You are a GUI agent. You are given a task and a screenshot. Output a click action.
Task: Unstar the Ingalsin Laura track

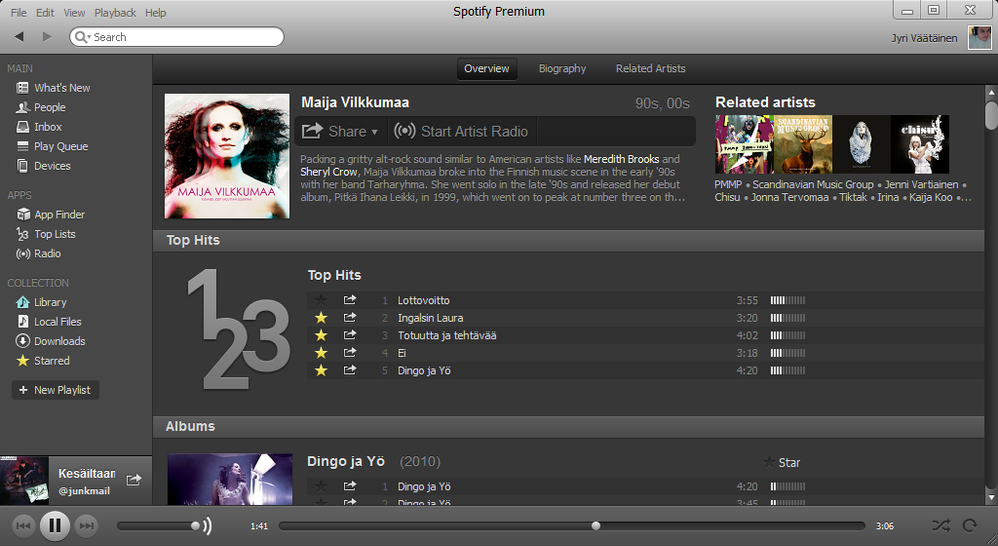pyautogui.click(x=321, y=318)
